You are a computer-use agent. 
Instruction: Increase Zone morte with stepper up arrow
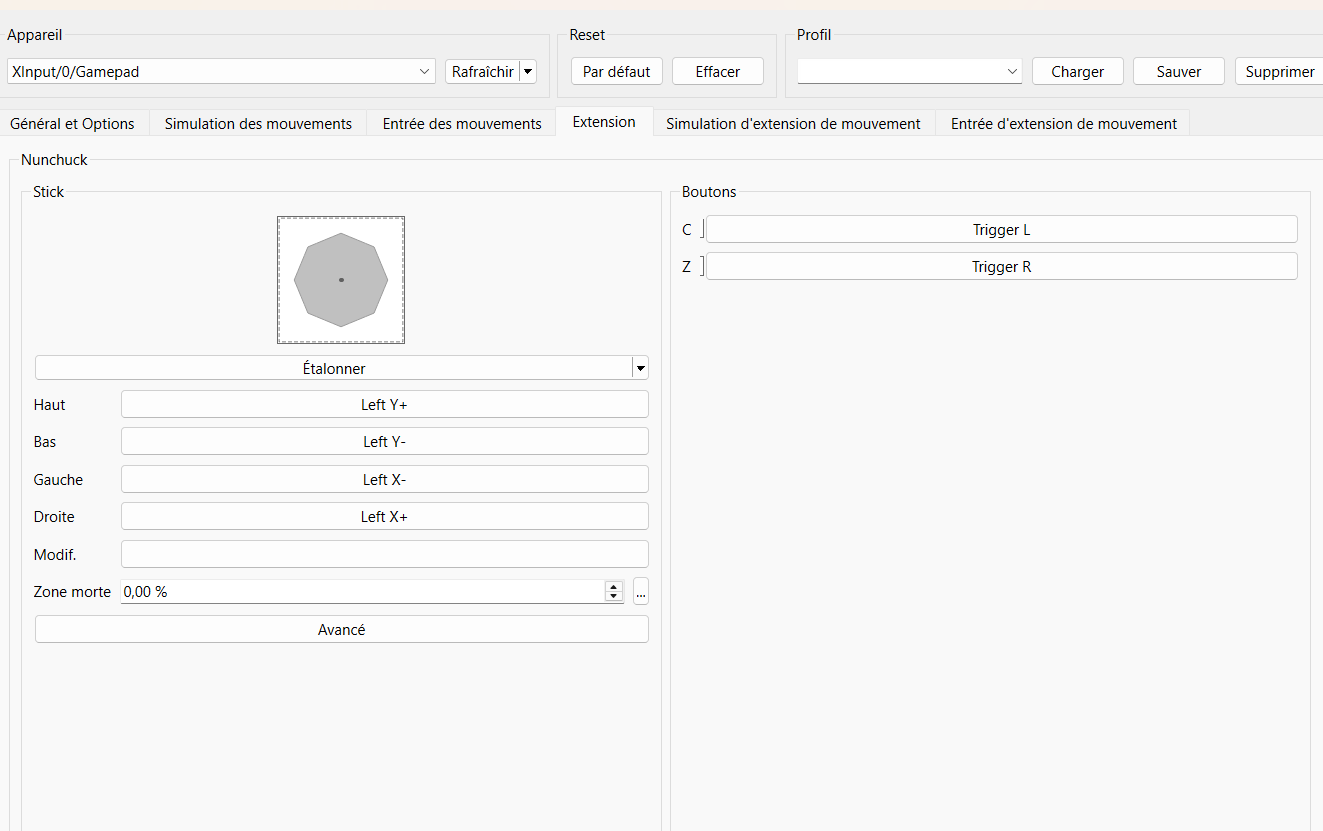614,587
